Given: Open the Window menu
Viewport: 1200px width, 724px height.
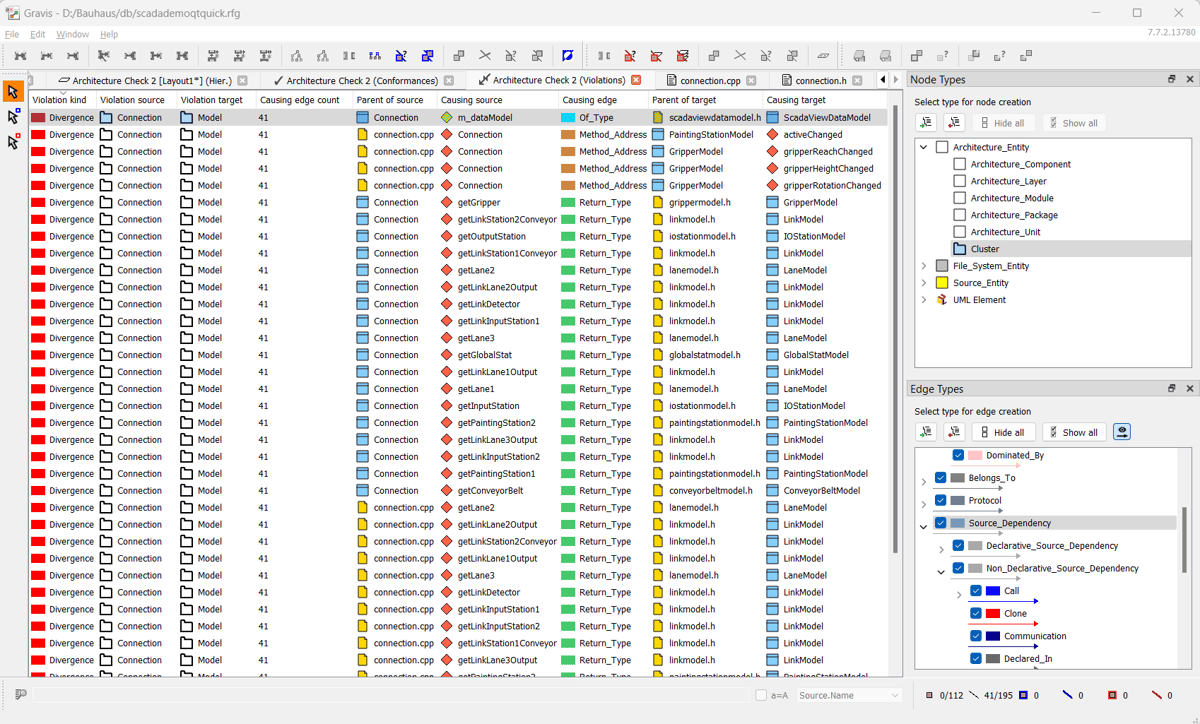Looking at the screenshot, I should [72, 34].
